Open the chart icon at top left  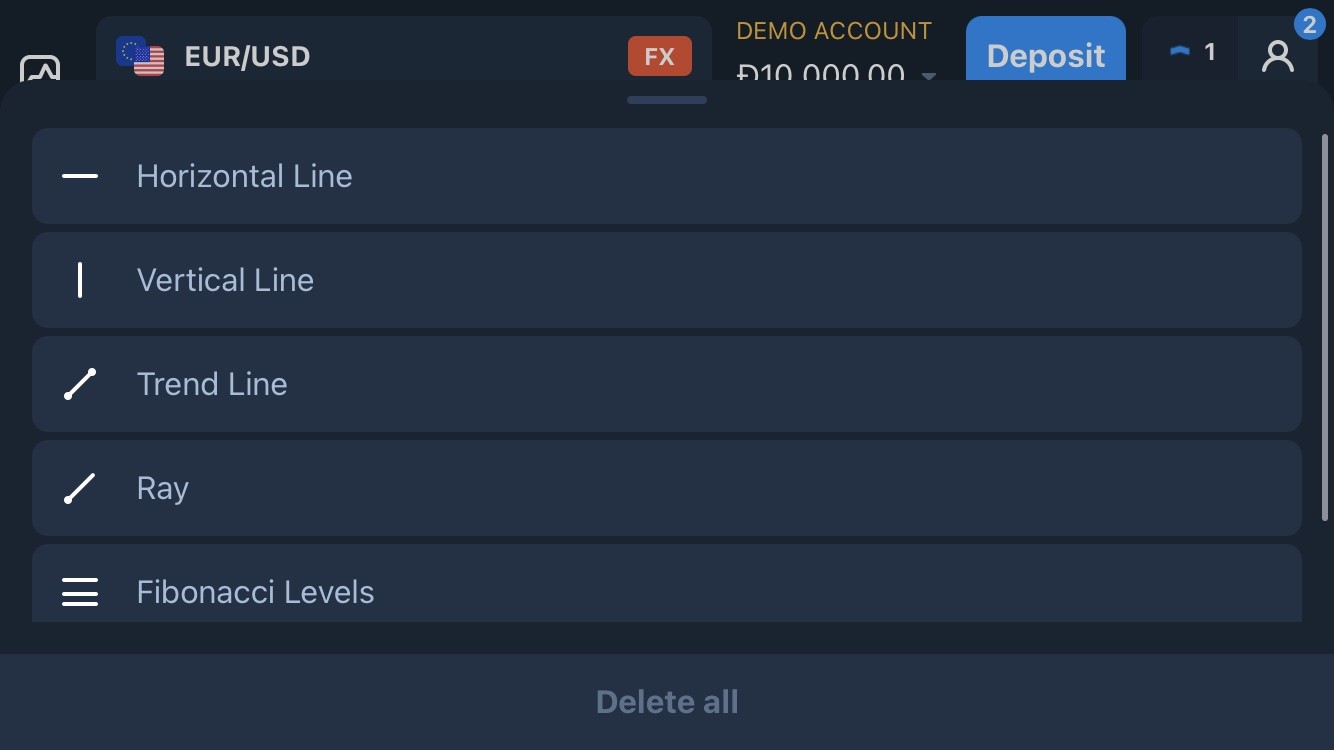(40, 68)
